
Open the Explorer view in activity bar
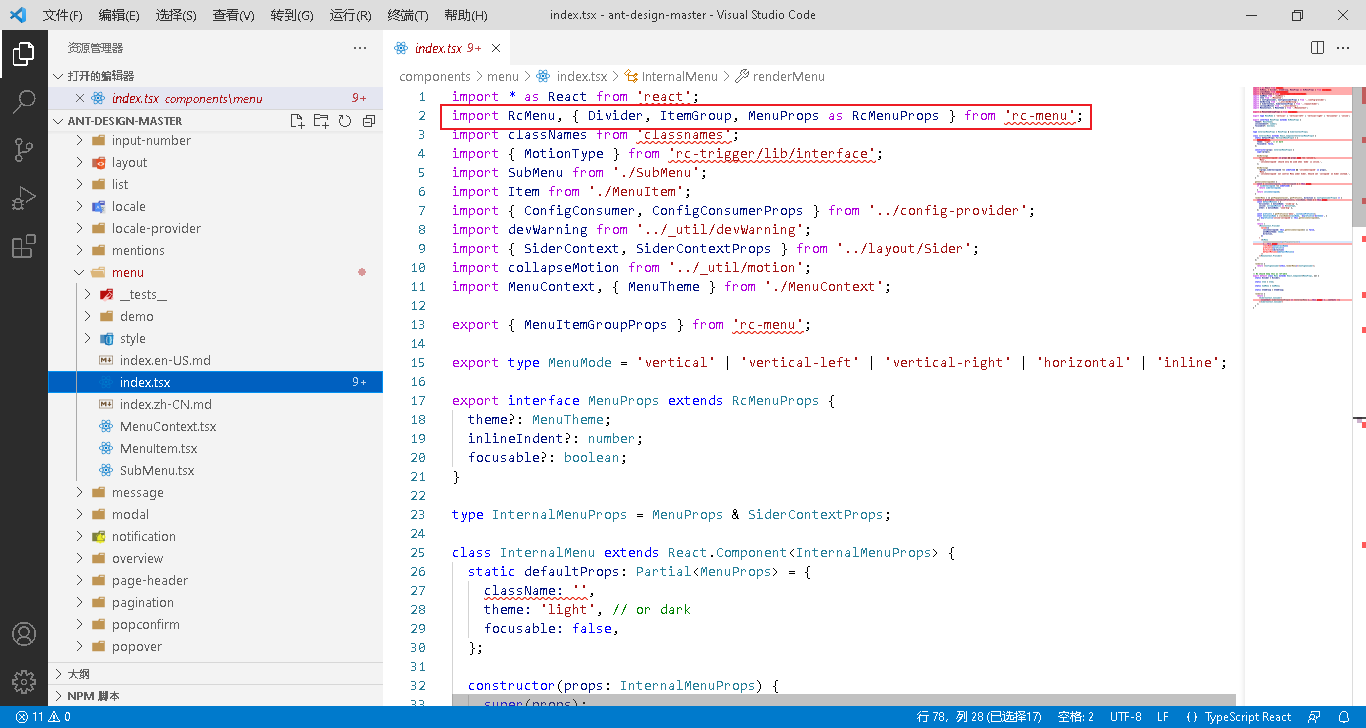(x=24, y=53)
